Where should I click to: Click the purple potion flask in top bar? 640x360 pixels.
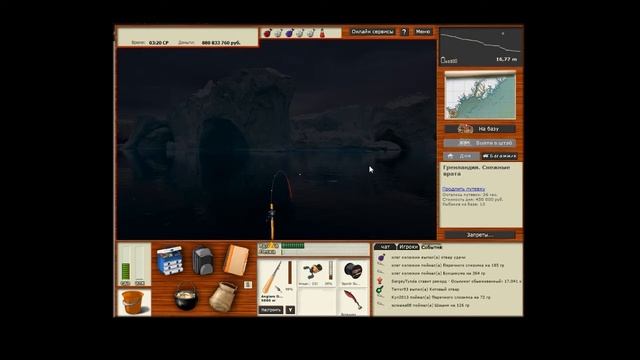[x=289, y=33]
